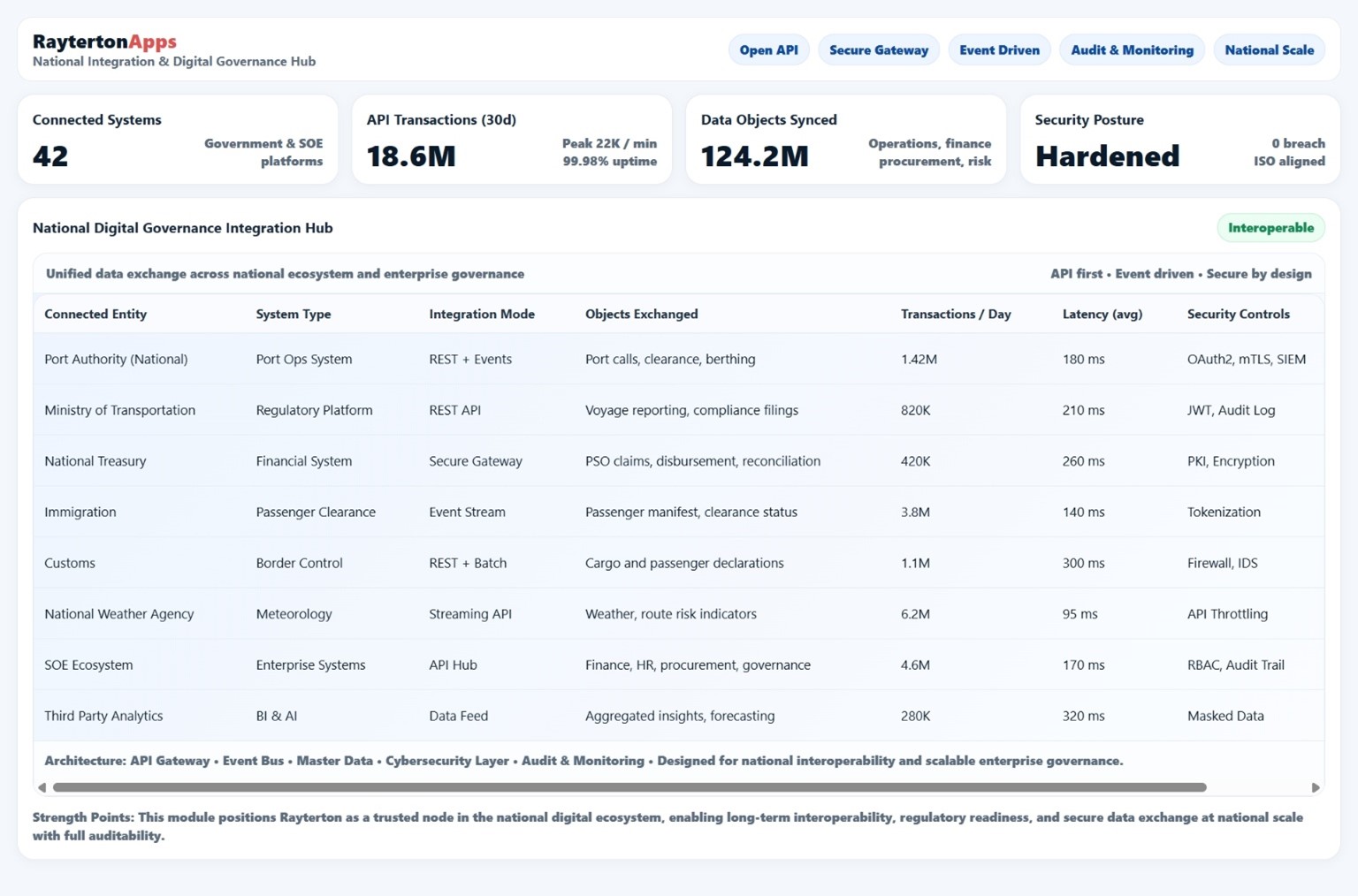
Task: Click the right scroll arrow of table
Action: point(1316,787)
